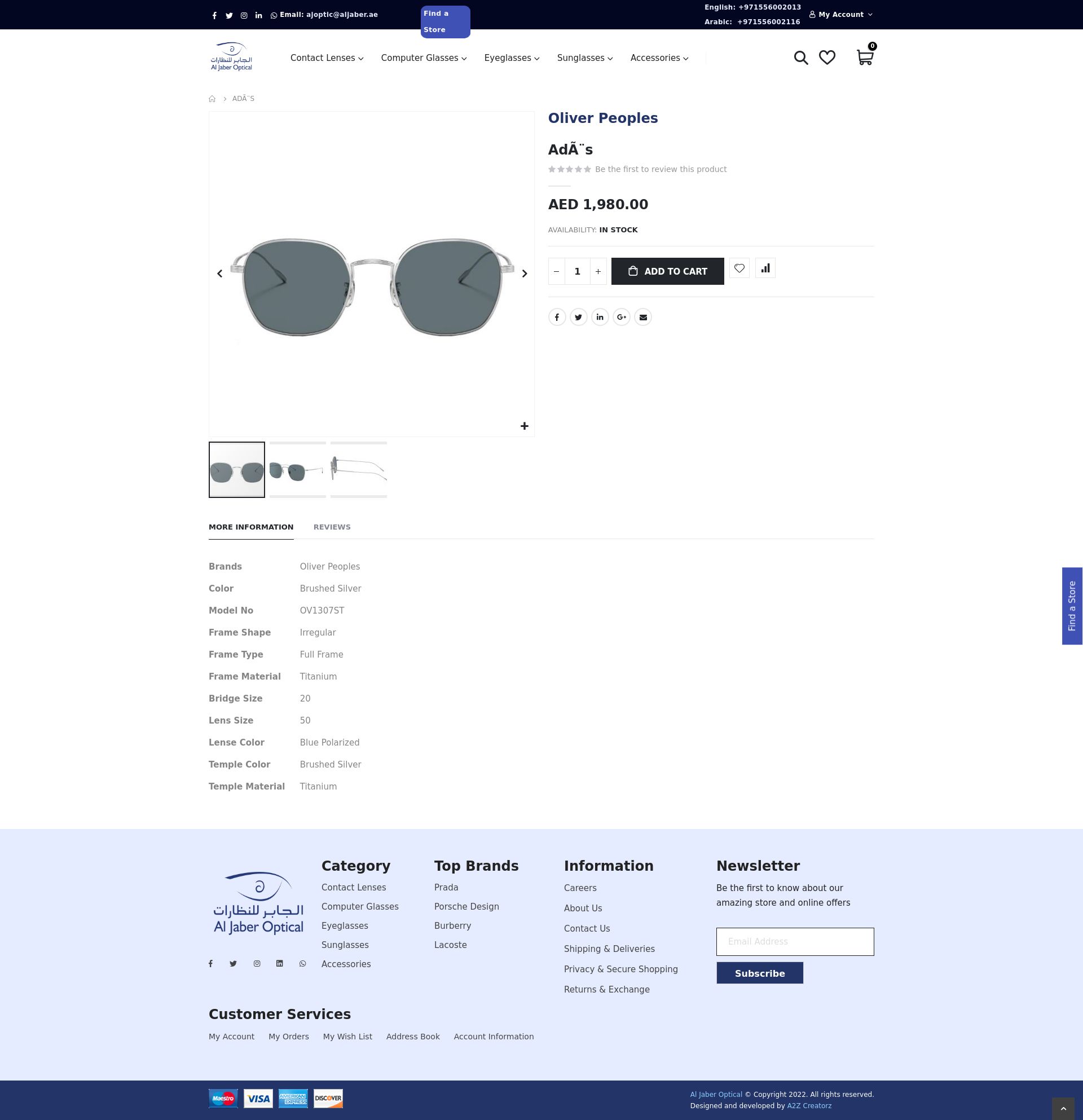Show previous product image arrow
Image resolution: width=1083 pixels, height=1120 pixels.
click(220, 274)
